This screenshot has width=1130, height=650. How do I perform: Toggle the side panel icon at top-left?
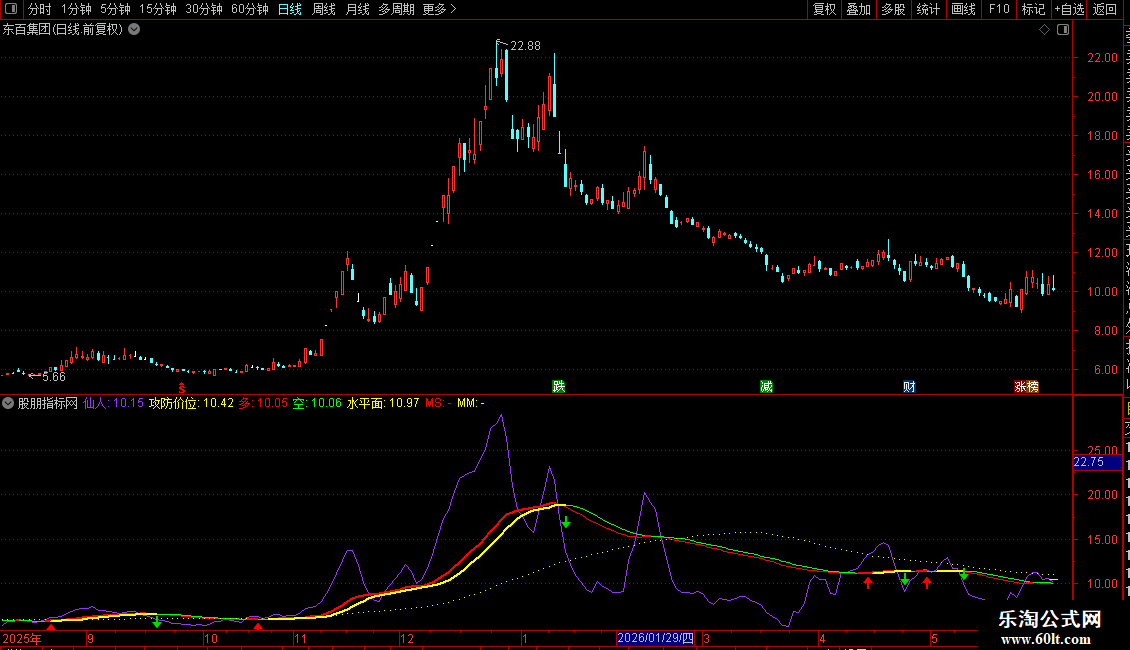(x=11, y=9)
